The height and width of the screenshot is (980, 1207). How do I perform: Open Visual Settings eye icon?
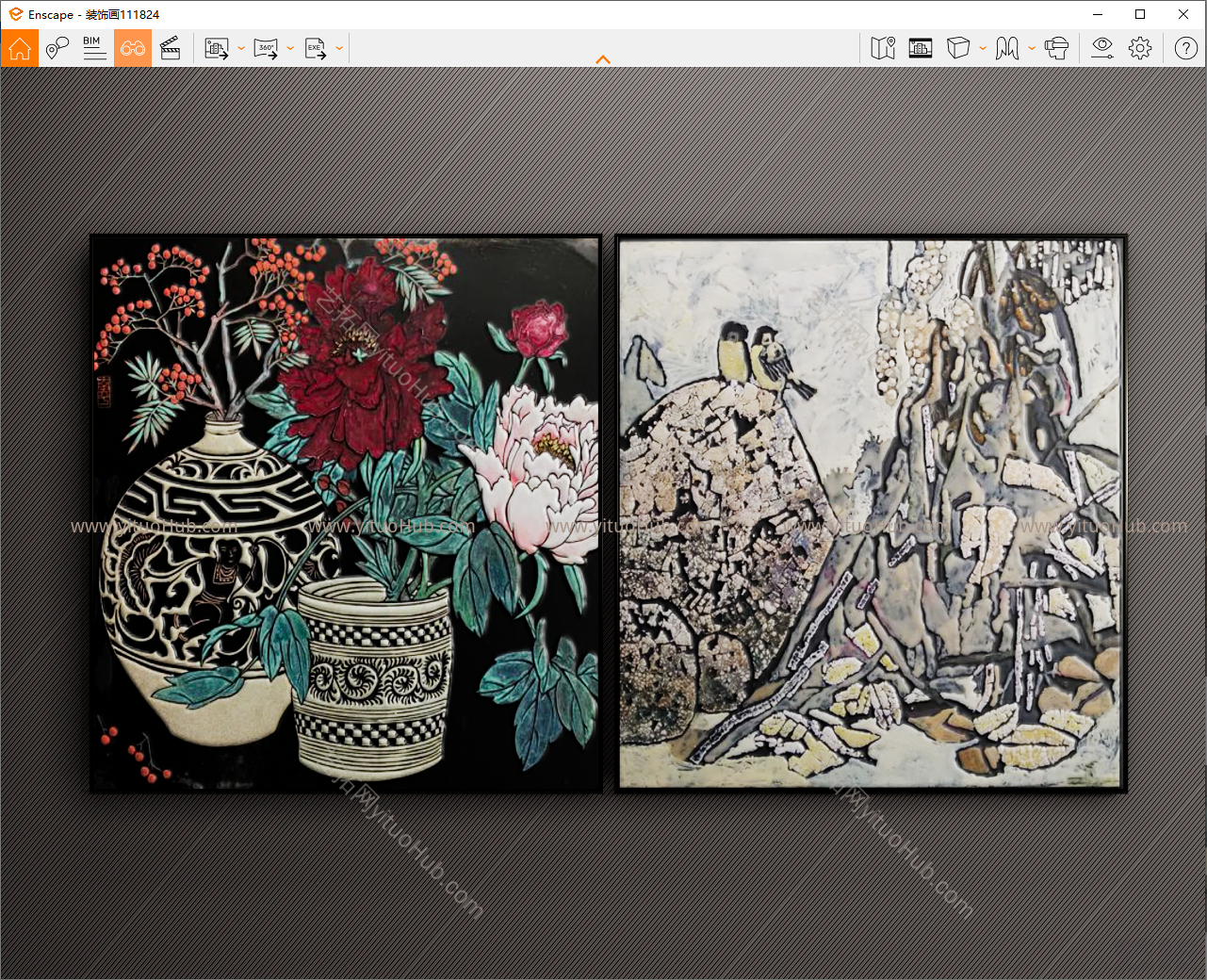[x=1102, y=48]
